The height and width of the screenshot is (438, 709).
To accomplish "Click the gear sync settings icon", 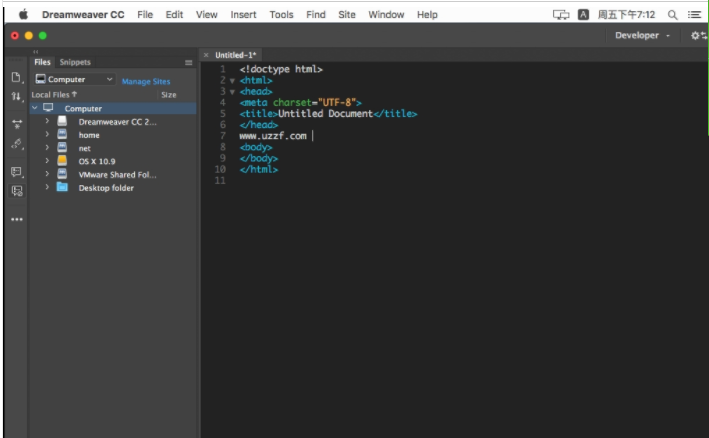I will (x=696, y=35).
